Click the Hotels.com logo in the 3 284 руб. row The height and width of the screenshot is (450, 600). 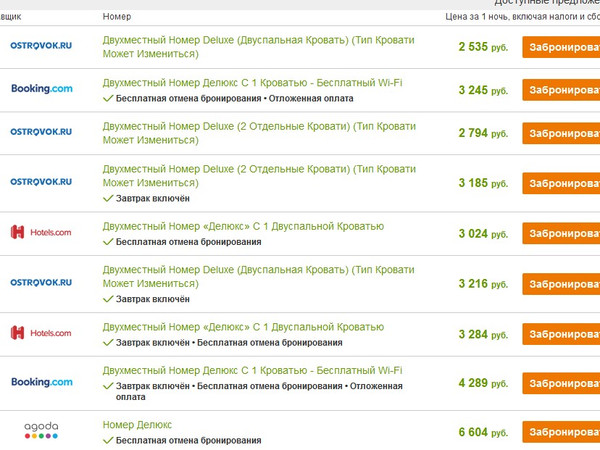pyautogui.click(x=40, y=333)
